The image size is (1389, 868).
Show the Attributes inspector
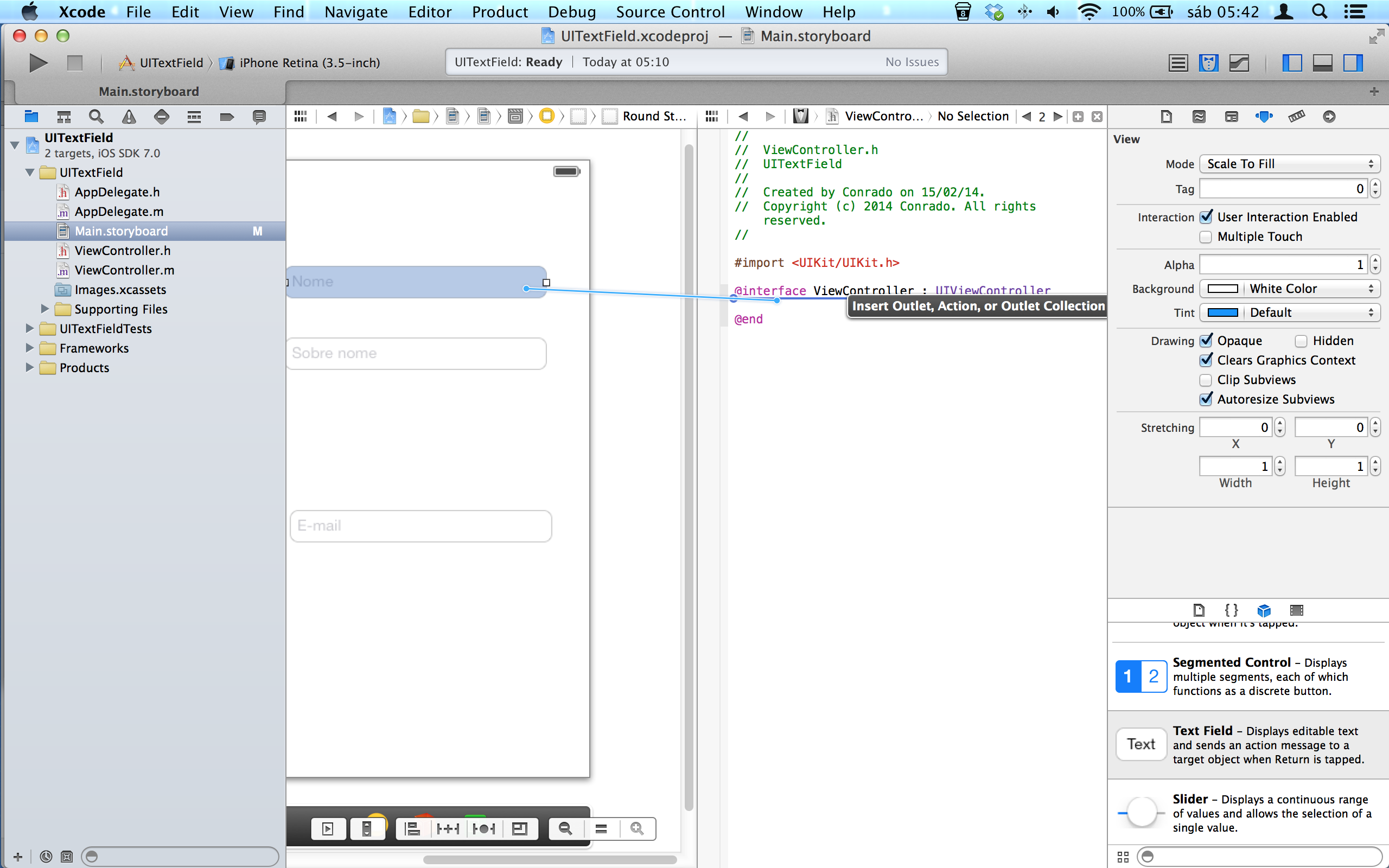pos(1264,117)
